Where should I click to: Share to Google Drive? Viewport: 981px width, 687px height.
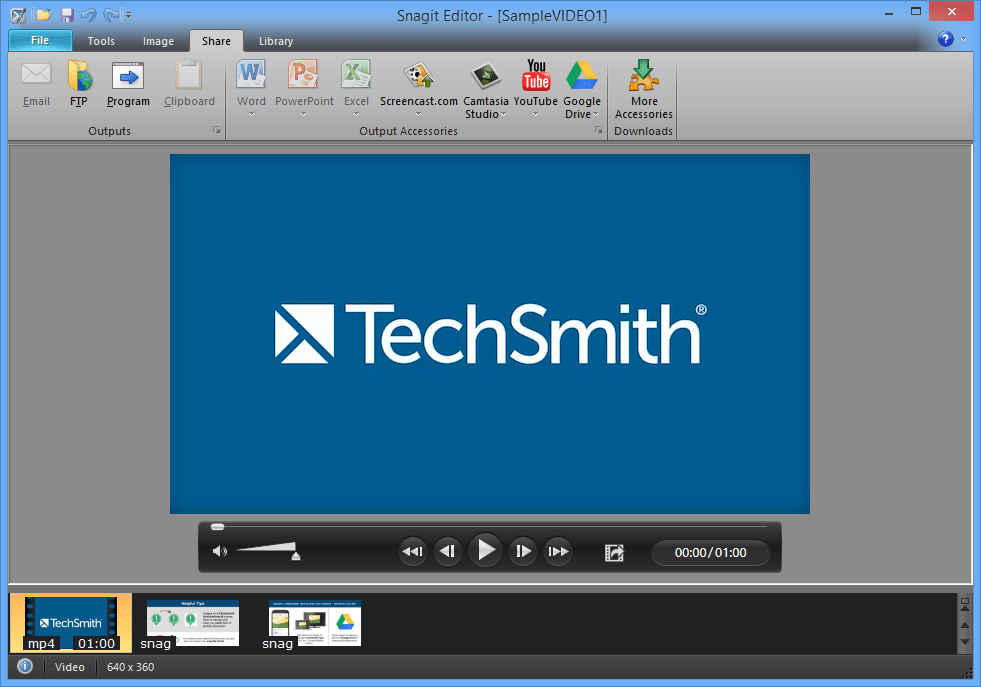tap(582, 77)
